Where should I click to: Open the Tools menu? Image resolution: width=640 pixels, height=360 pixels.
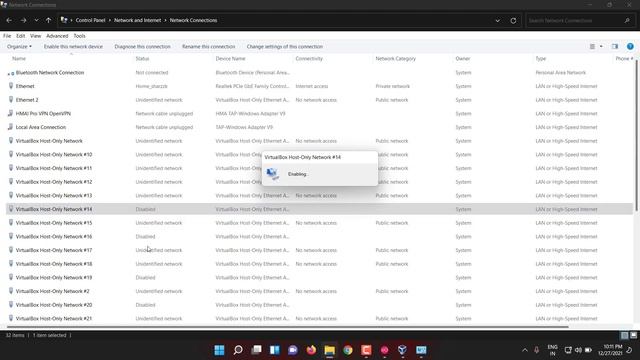point(79,36)
